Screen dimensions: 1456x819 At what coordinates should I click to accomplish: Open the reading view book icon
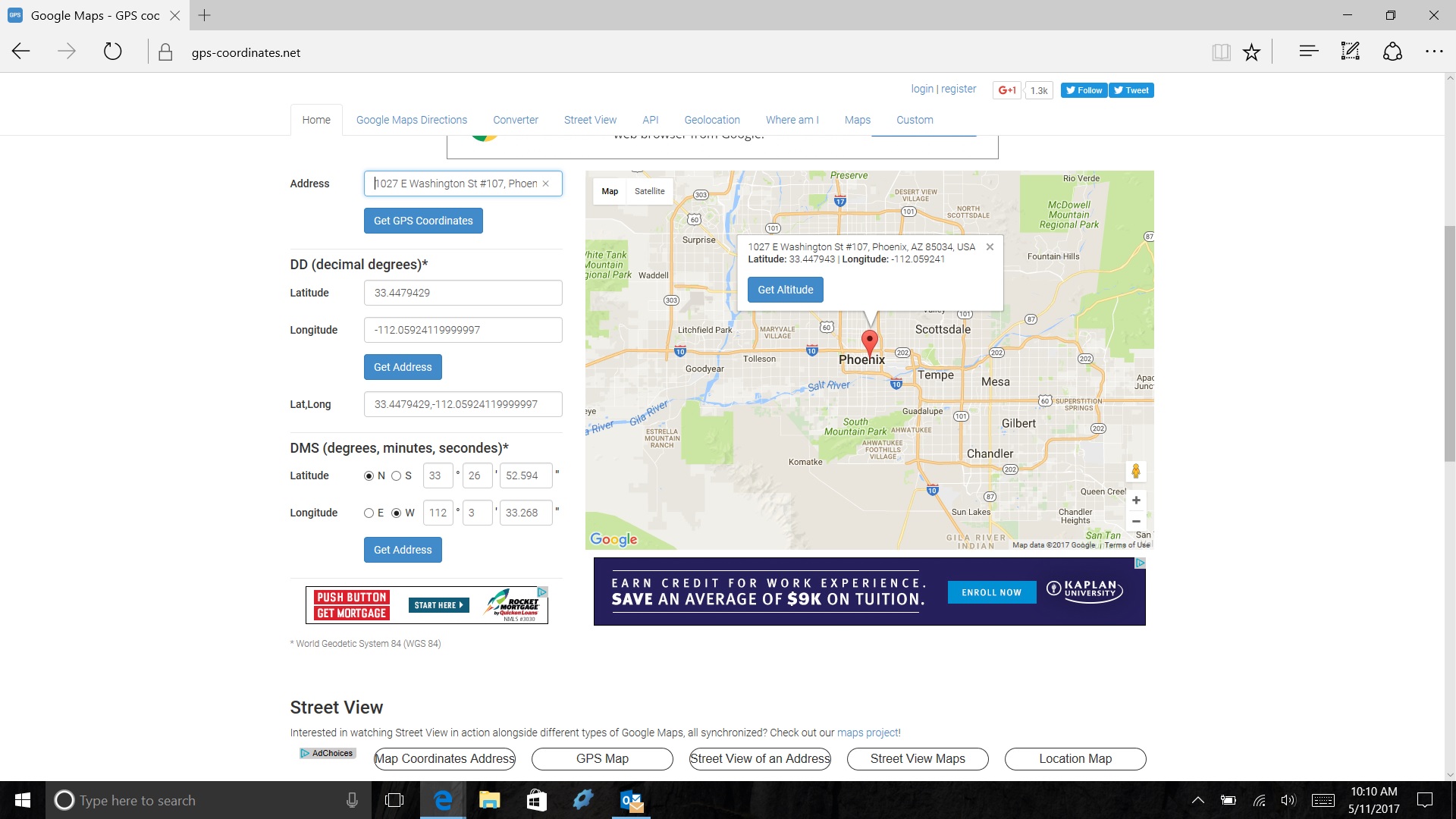point(1221,52)
